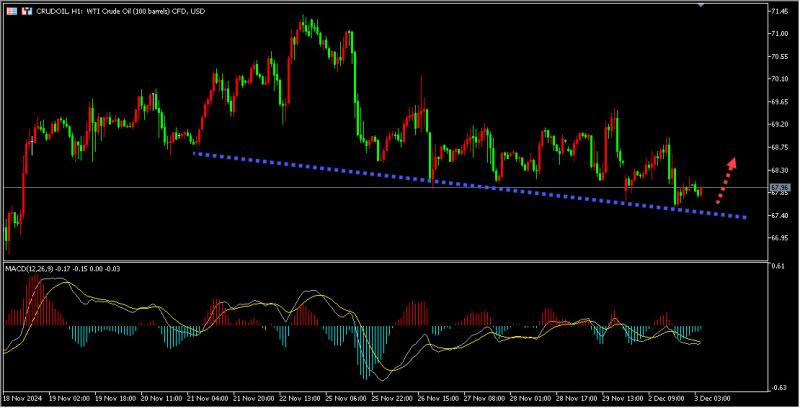Click the 20 Nov 11:00 time label
The image size is (800, 408).
(x=161, y=398)
